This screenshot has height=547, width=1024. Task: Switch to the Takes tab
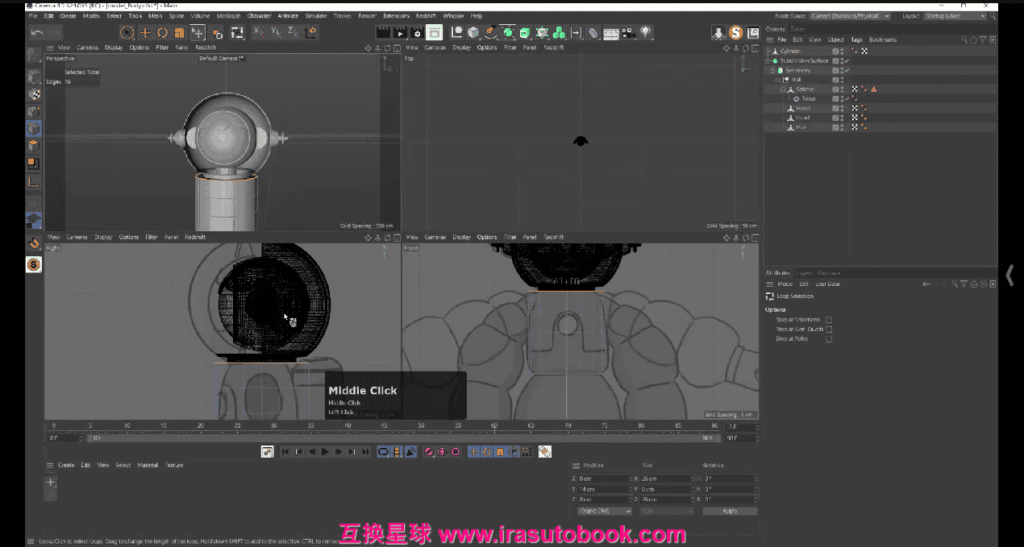(x=797, y=29)
